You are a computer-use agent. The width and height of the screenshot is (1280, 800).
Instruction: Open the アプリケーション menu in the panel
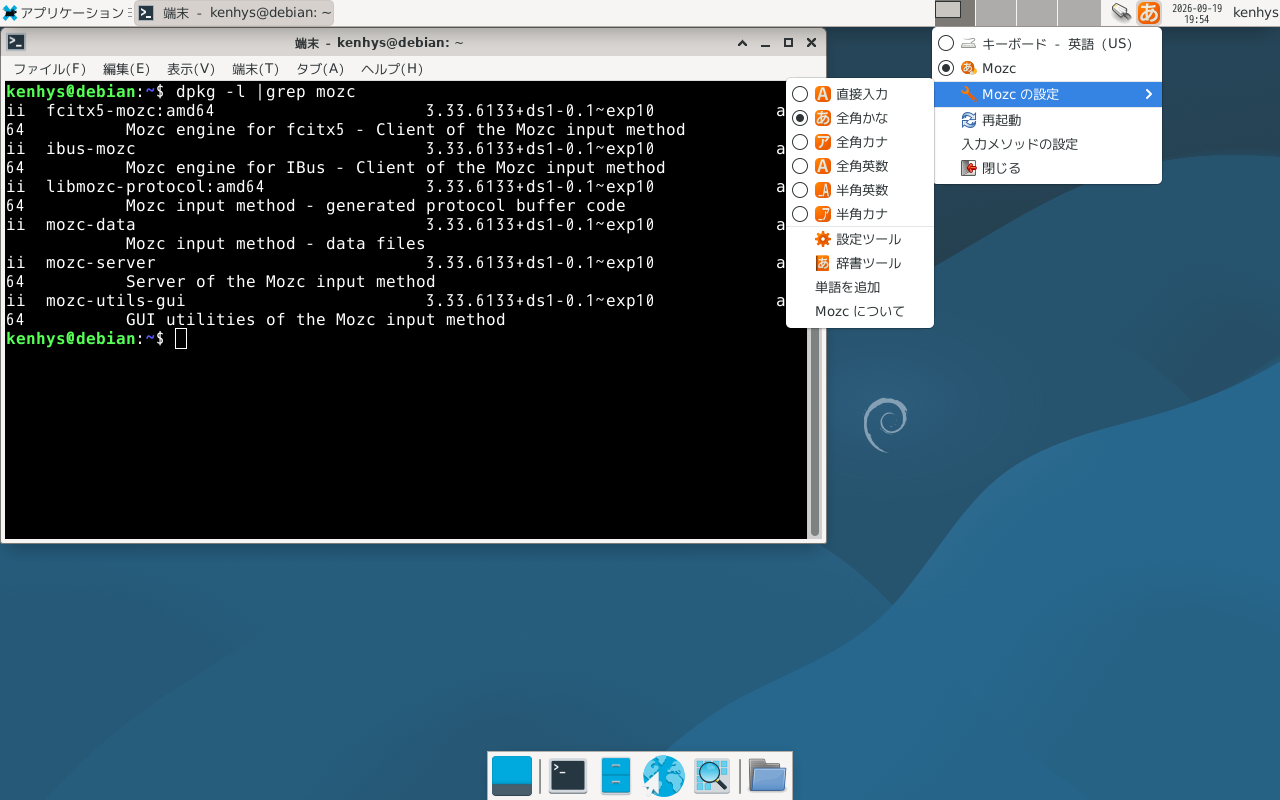tap(67, 13)
